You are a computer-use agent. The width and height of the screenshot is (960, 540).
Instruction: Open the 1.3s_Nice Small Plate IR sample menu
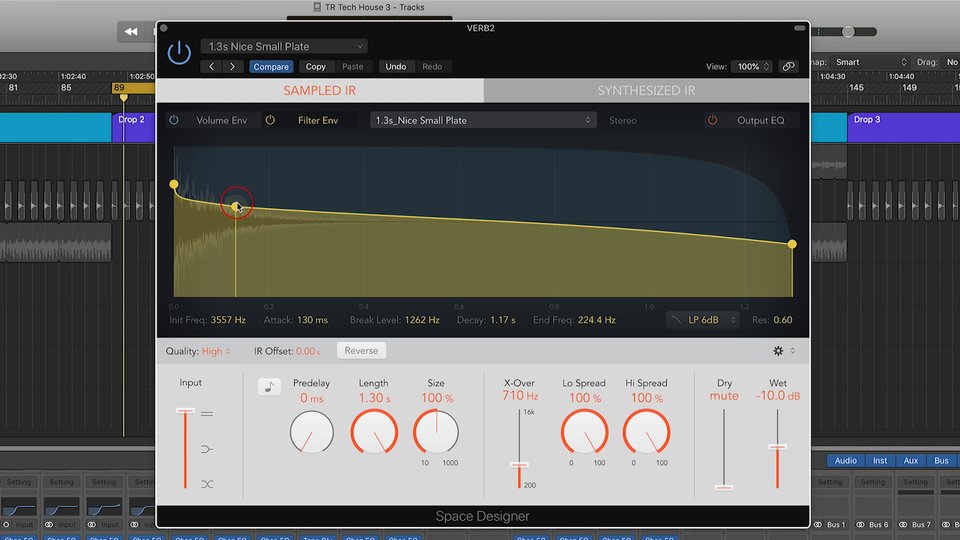(482, 121)
